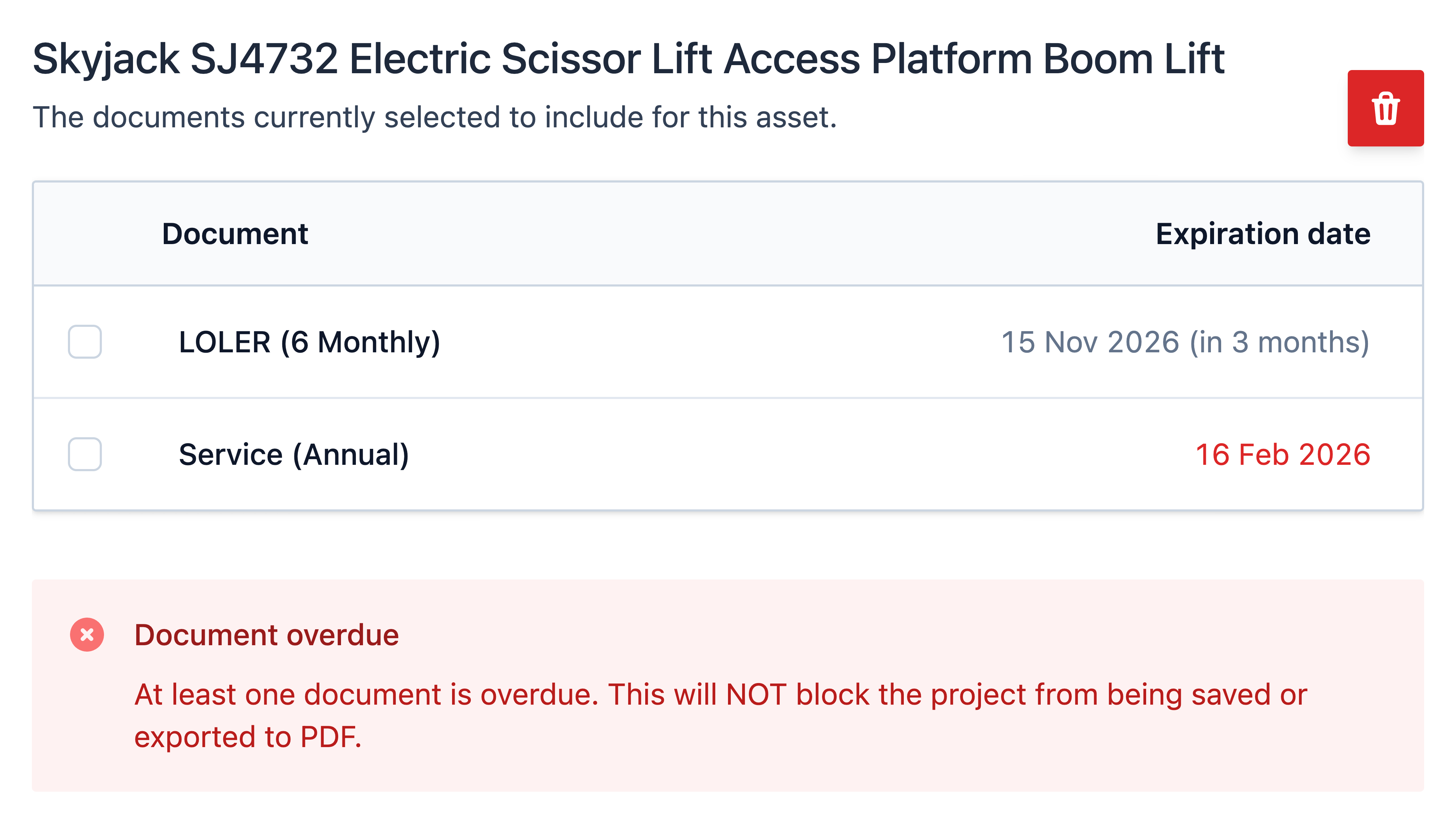Viewport: 1456px width, 832px height.
Task: Click the Expiration date column header
Action: pyautogui.click(x=1263, y=234)
